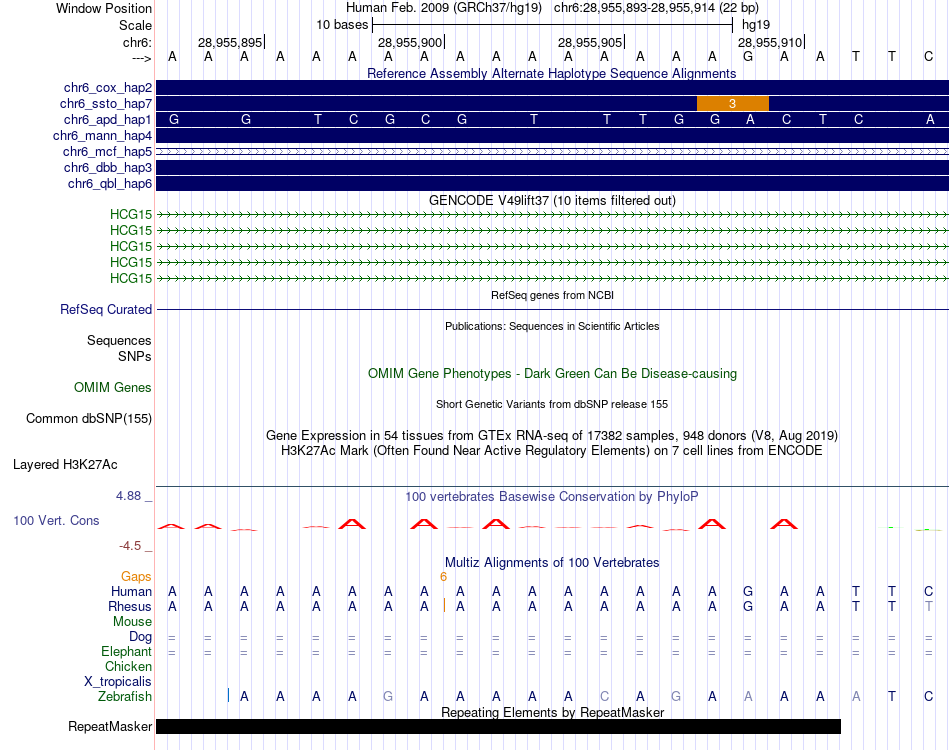Click the 100 Vert. Cons label
The image size is (950, 750).
coord(56,520)
